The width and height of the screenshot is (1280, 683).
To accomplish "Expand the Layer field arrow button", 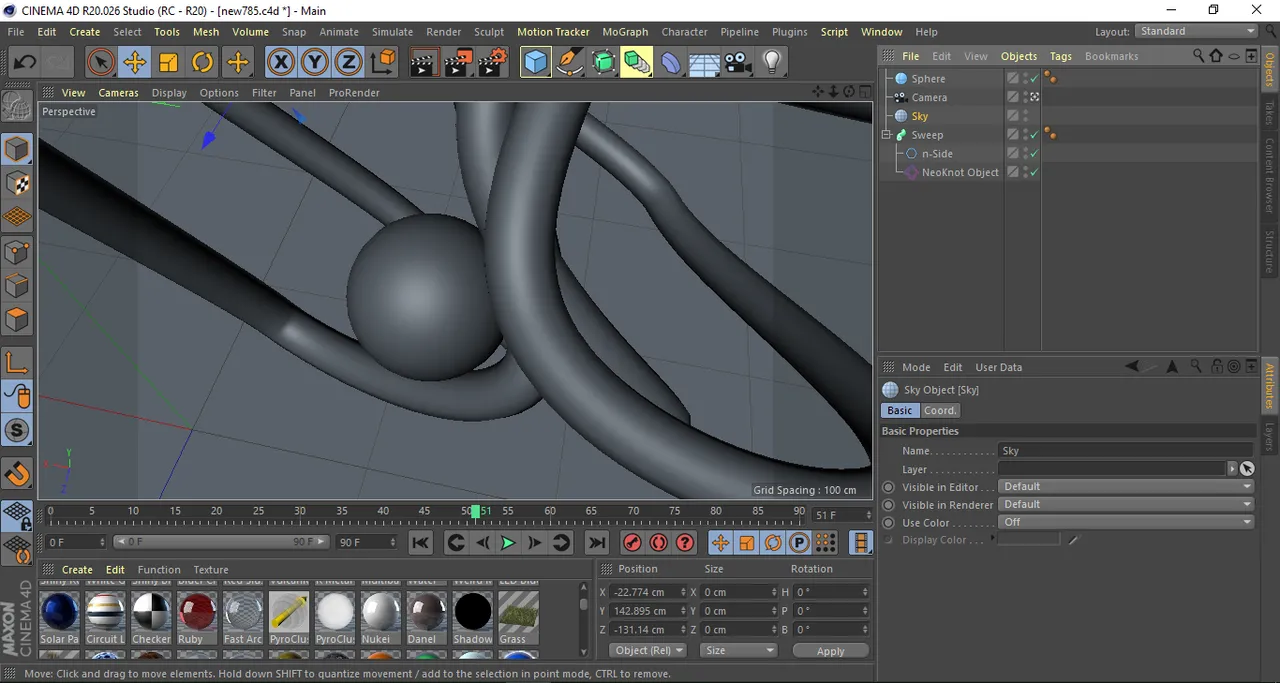I will point(1232,469).
